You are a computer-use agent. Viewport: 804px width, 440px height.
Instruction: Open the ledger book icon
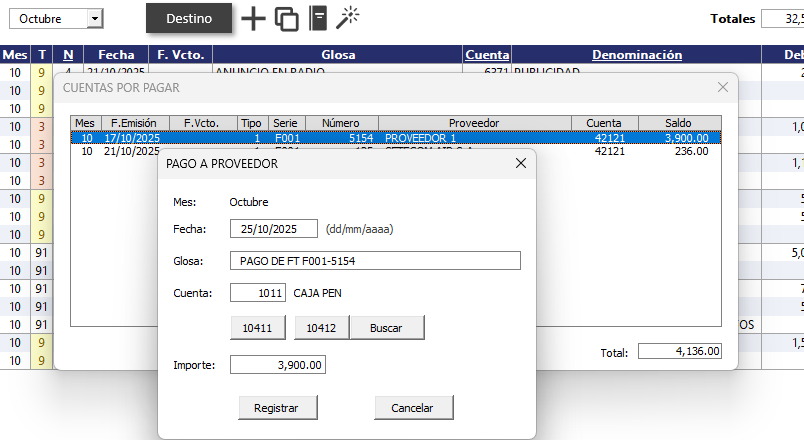(318, 18)
